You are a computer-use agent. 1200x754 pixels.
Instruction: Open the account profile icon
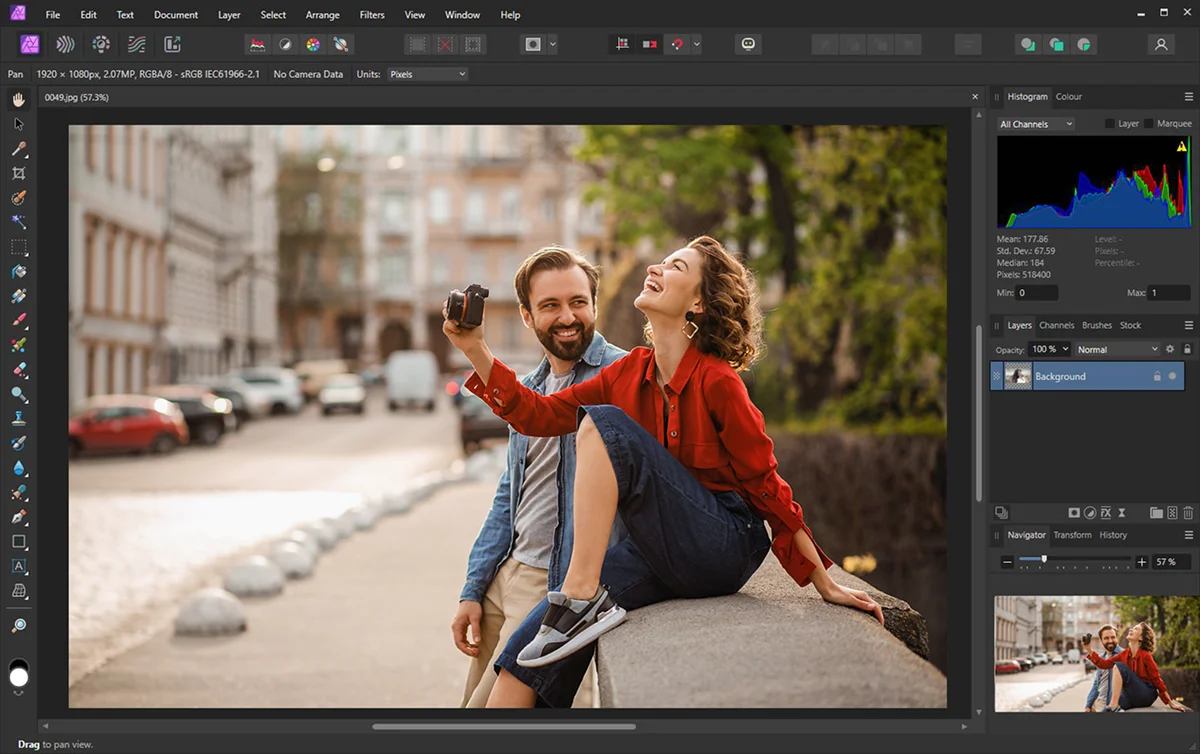(1161, 44)
